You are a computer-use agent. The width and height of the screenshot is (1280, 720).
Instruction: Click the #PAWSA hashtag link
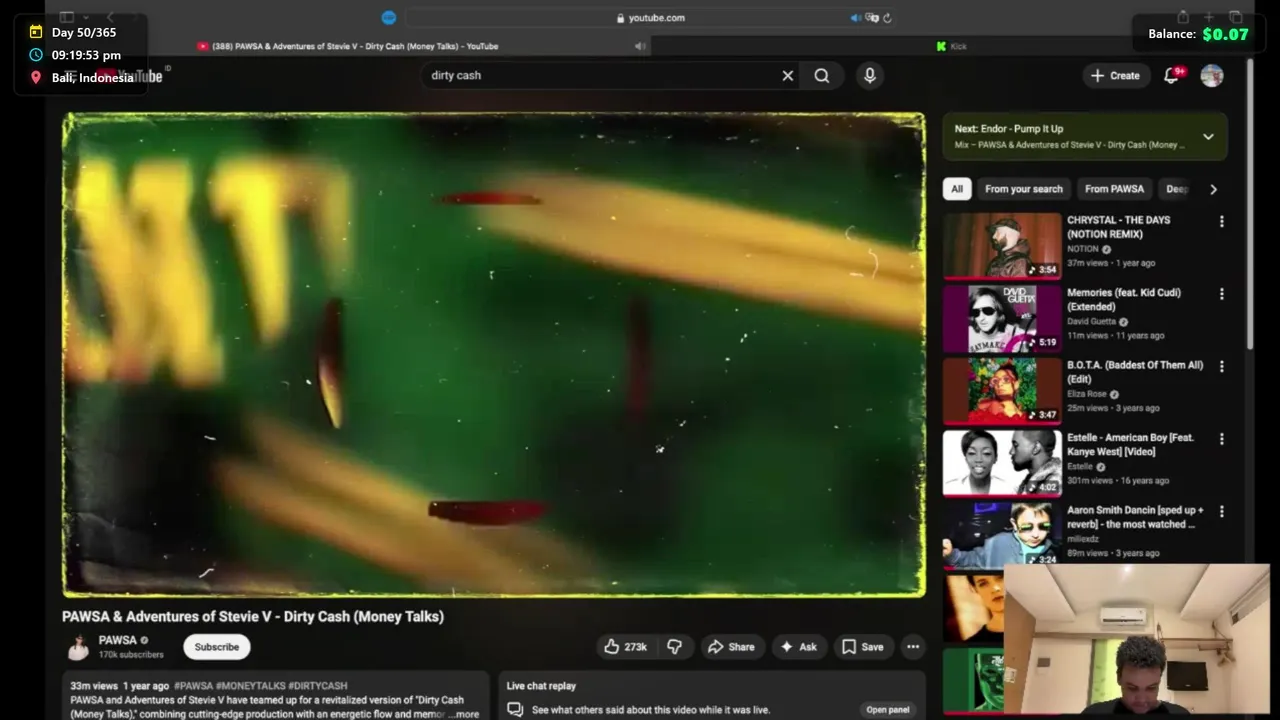[x=193, y=686]
